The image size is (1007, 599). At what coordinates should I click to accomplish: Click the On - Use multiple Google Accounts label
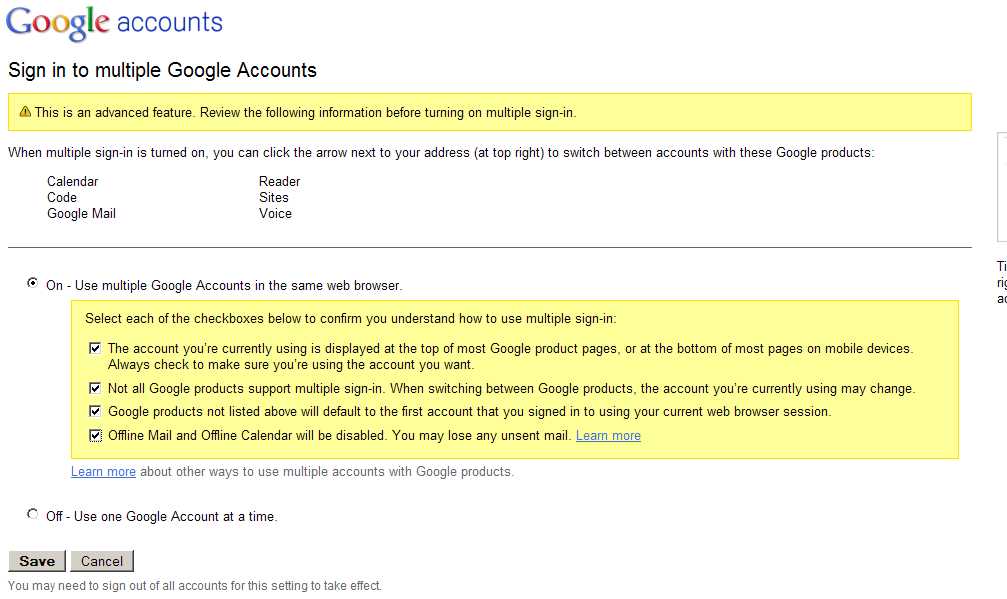tap(224, 286)
